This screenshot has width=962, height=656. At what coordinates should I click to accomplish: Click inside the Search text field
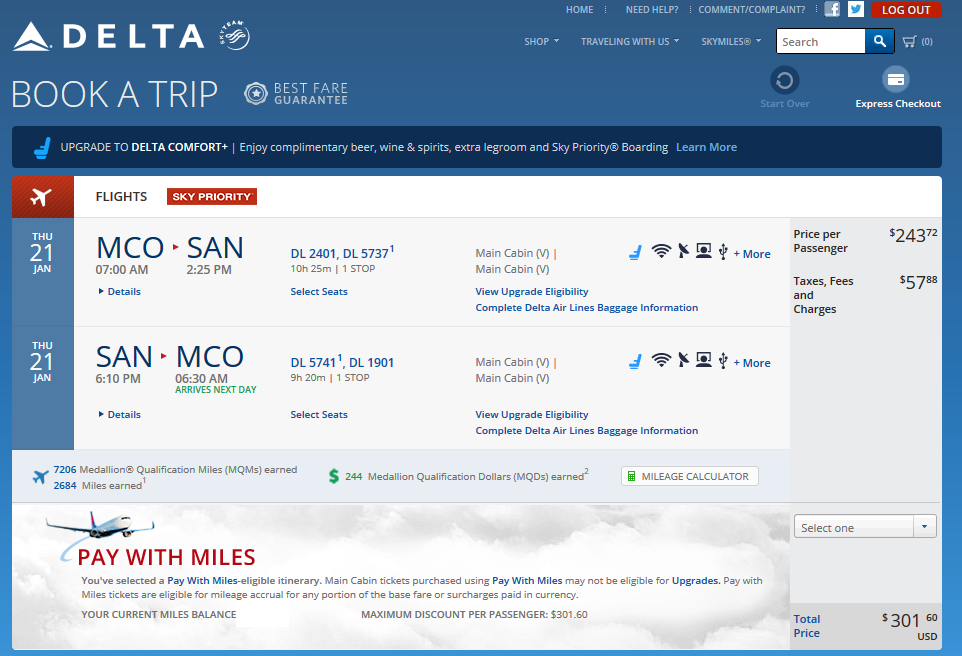(820, 42)
